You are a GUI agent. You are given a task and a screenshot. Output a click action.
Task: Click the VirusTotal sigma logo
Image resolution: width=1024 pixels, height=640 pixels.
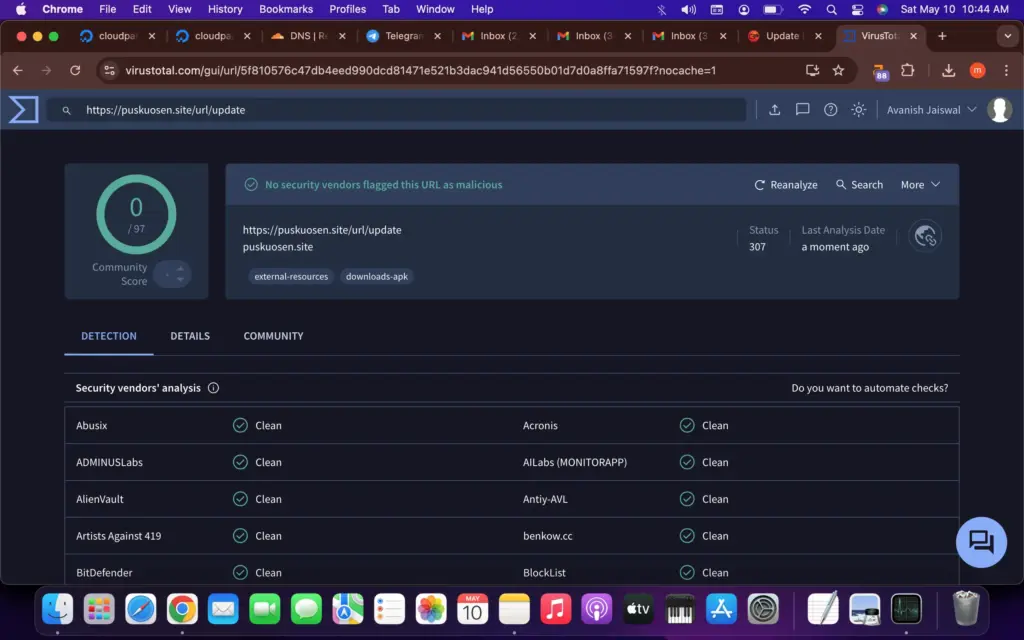tap(24, 109)
